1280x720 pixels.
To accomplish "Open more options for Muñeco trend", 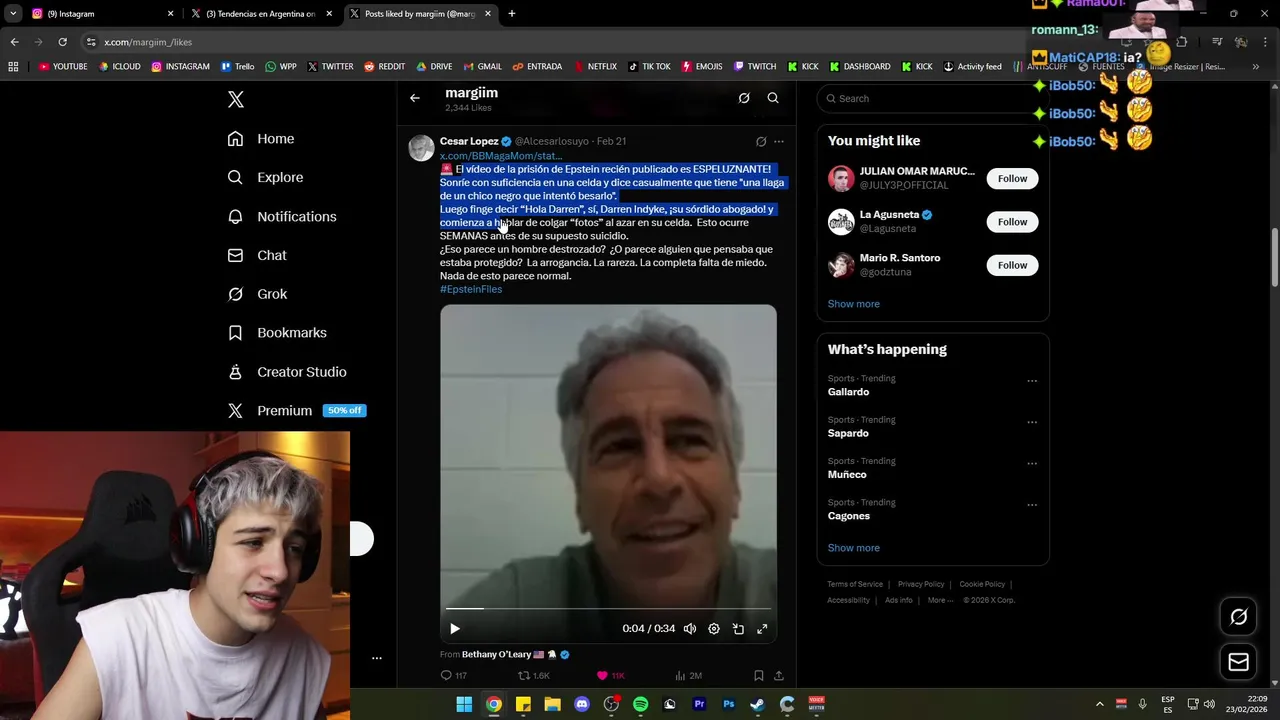I will [1032, 464].
